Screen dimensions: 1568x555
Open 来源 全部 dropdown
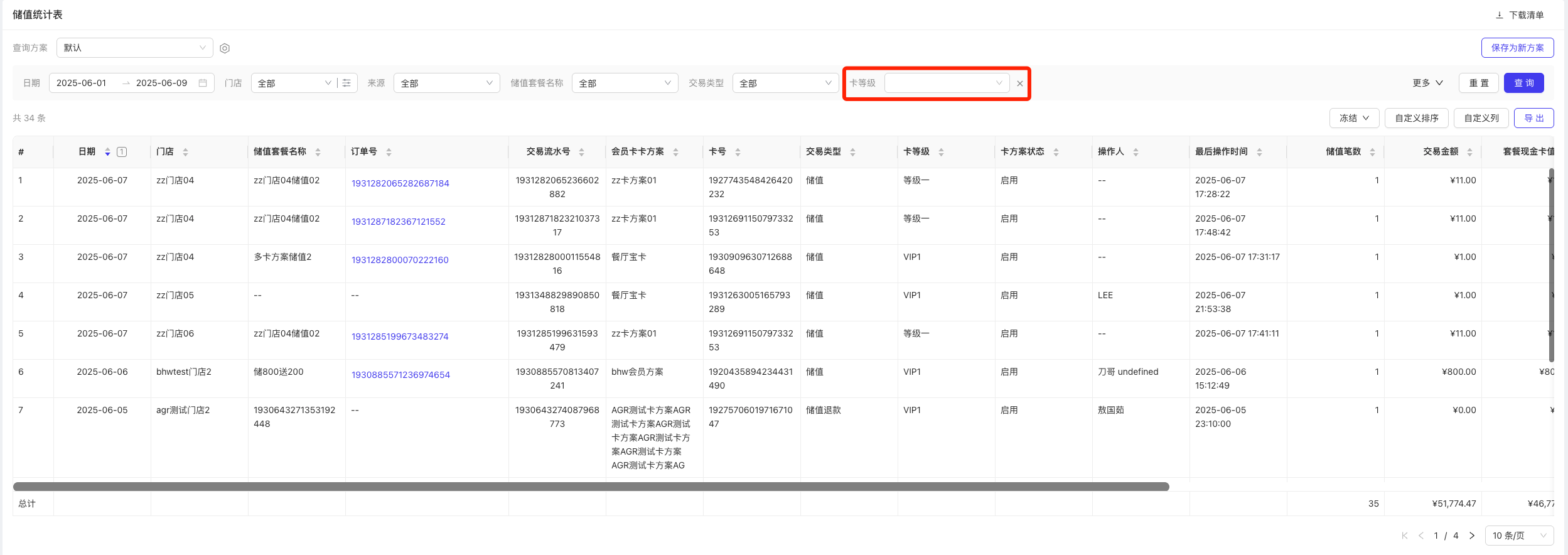[447, 83]
